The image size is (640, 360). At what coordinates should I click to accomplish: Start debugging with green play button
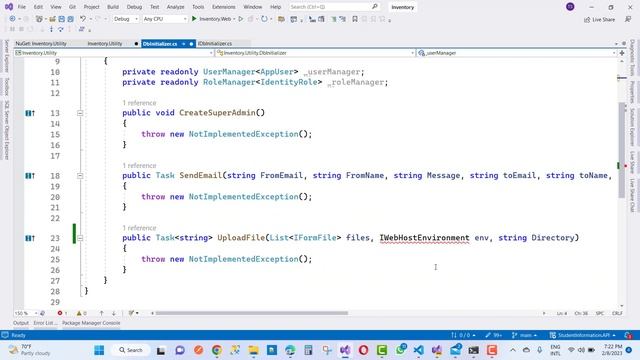[194, 19]
